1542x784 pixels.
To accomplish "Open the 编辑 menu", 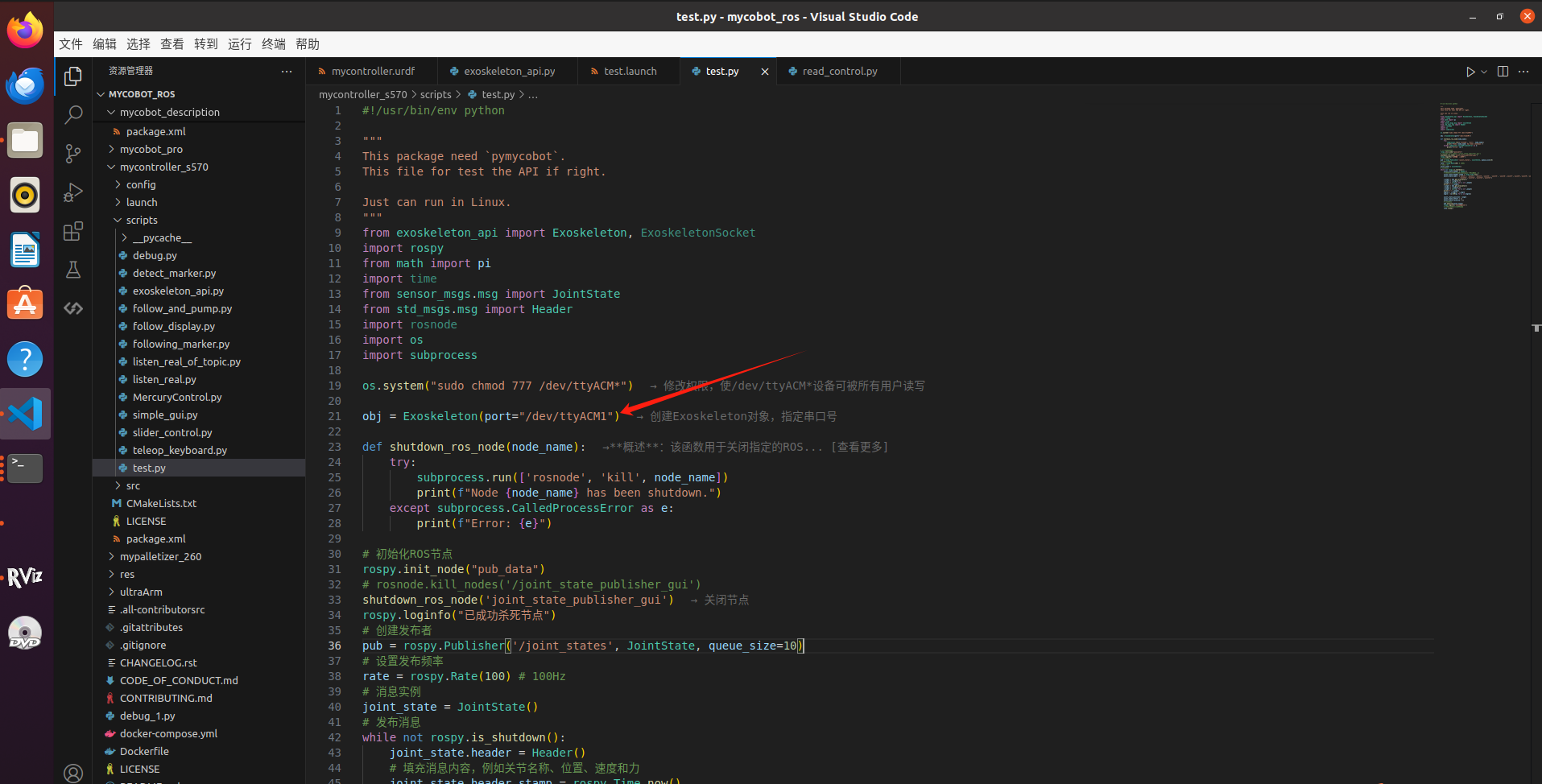I will tap(105, 44).
